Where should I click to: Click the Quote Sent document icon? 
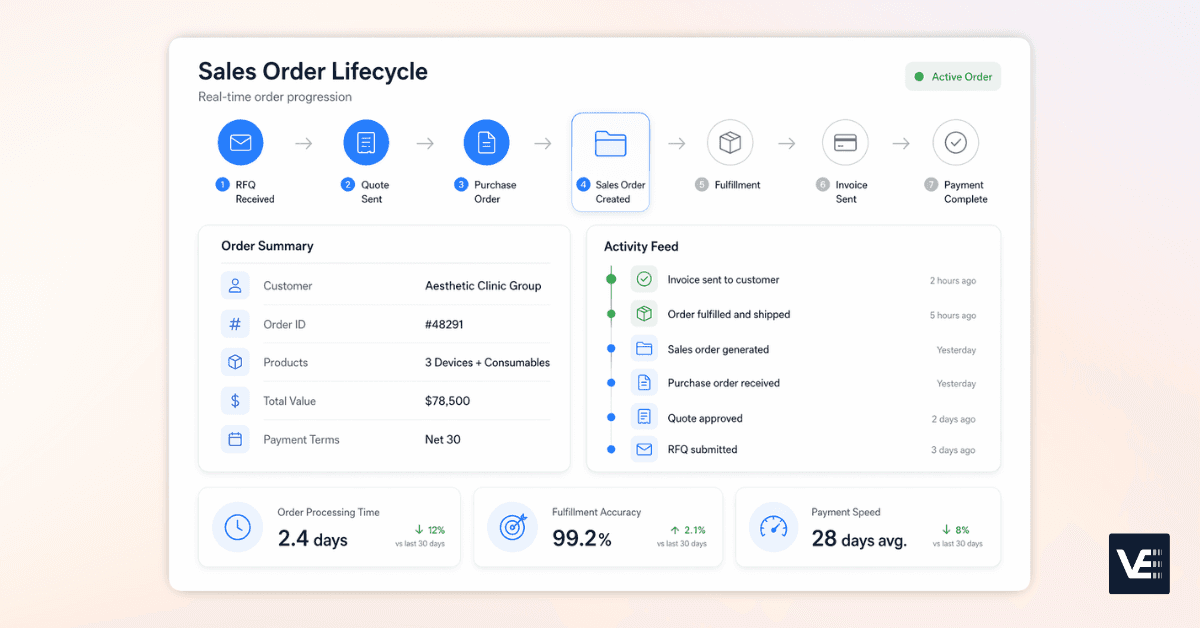pos(366,142)
